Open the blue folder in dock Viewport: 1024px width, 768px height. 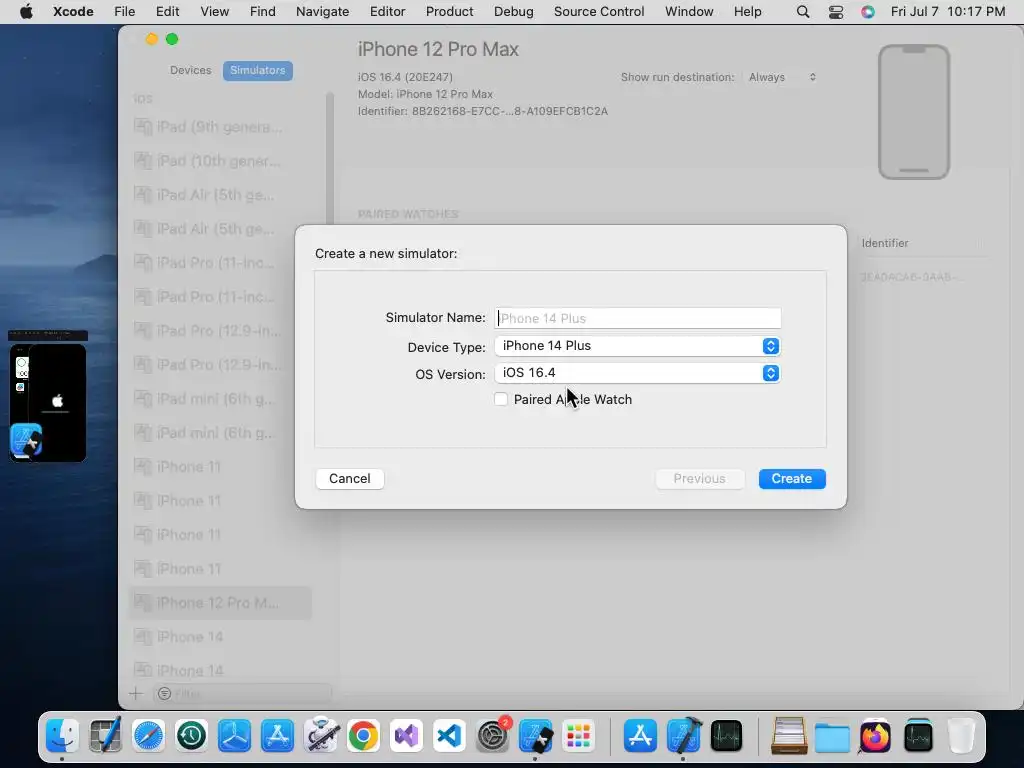point(832,737)
